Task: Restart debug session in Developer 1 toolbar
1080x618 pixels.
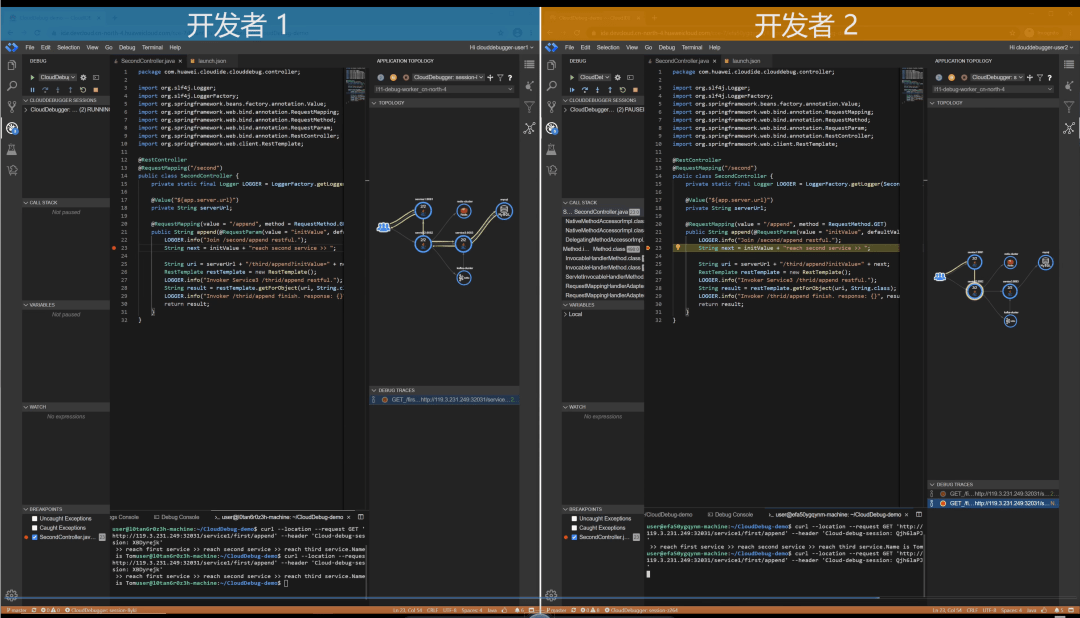Action: click(x=83, y=90)
